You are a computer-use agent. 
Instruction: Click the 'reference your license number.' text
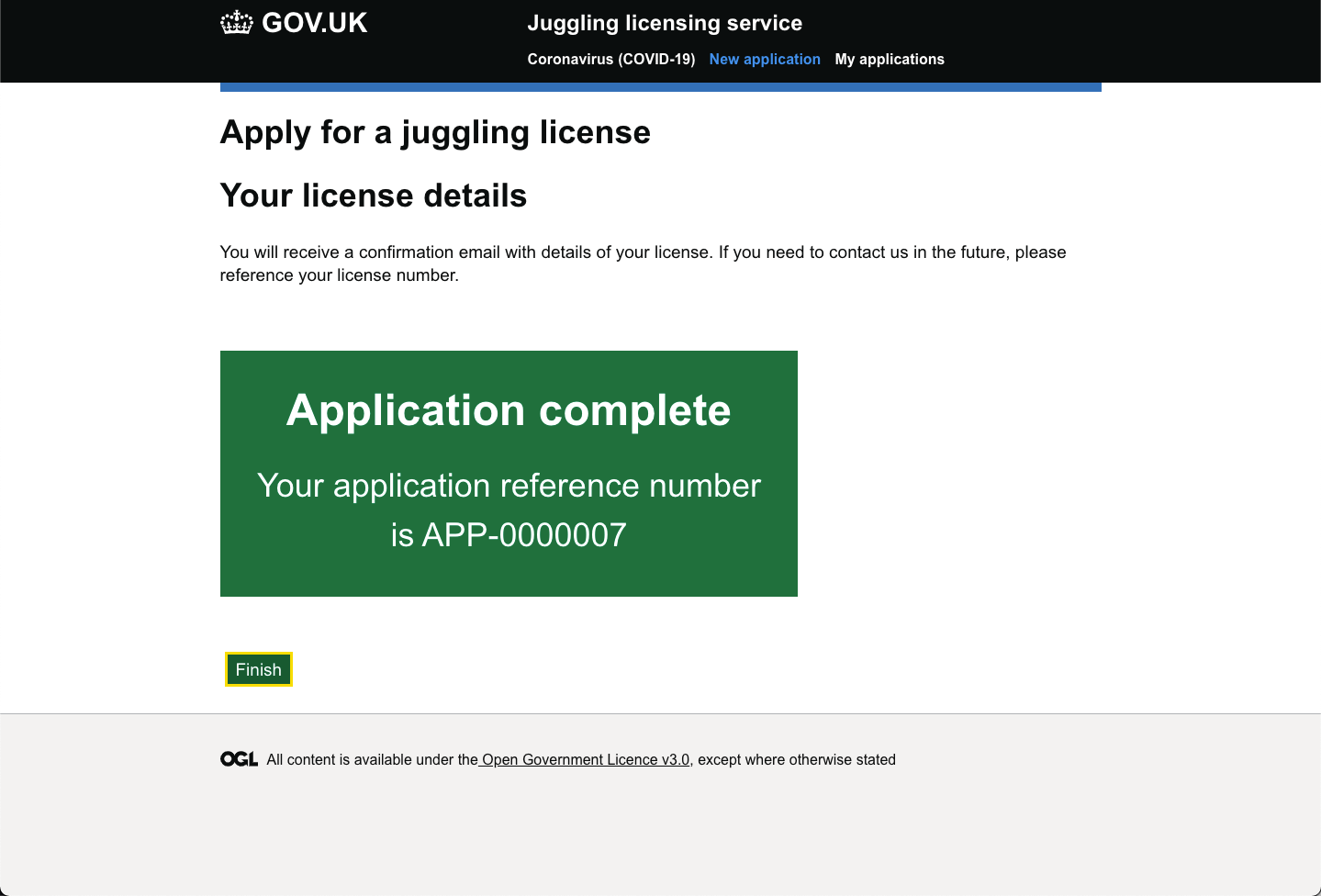coord(339,275)
